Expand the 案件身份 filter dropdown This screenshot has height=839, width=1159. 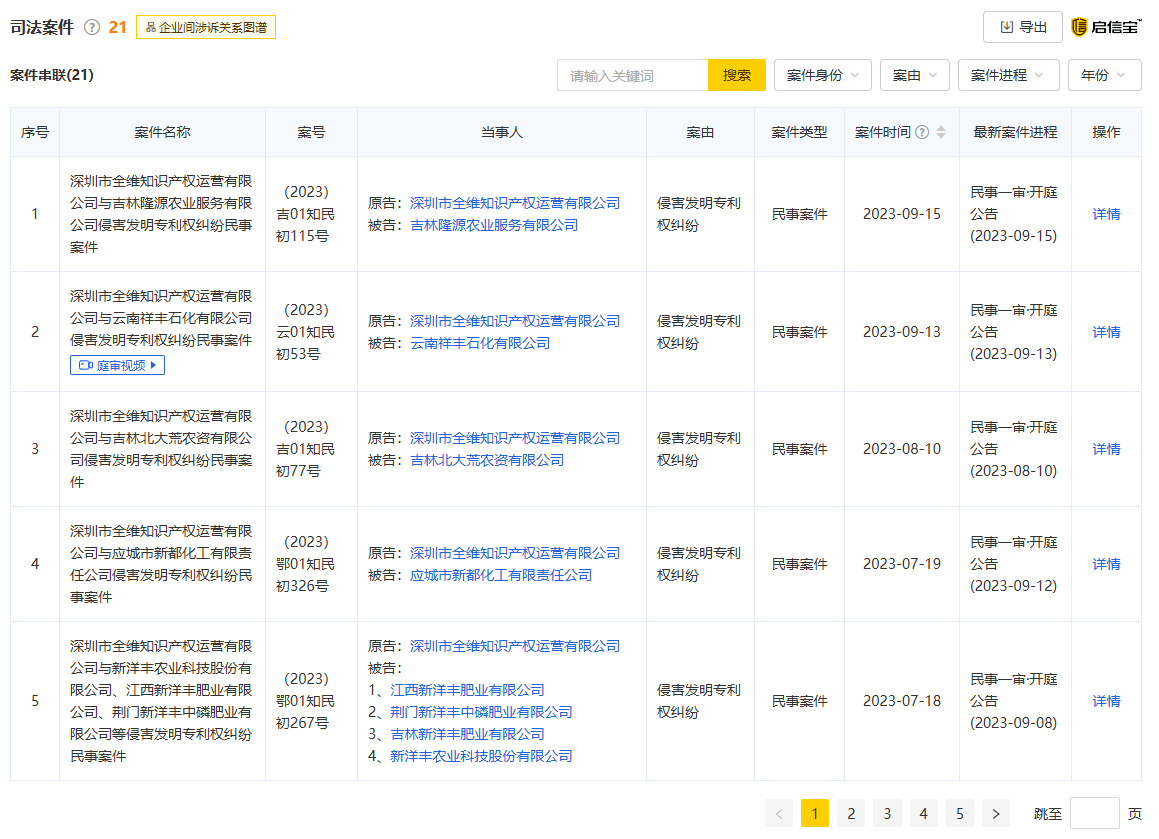pos(822,75)
